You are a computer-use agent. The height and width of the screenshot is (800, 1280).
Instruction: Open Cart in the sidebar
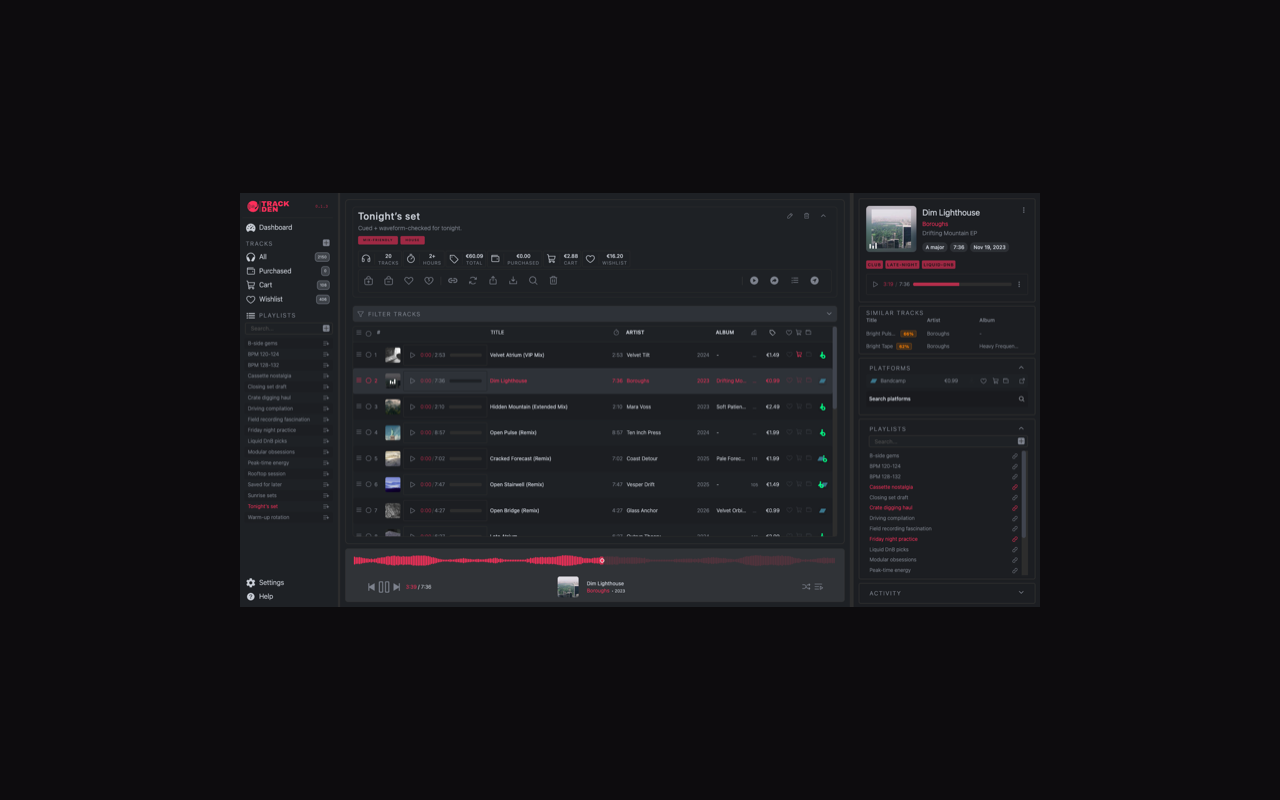287,285
